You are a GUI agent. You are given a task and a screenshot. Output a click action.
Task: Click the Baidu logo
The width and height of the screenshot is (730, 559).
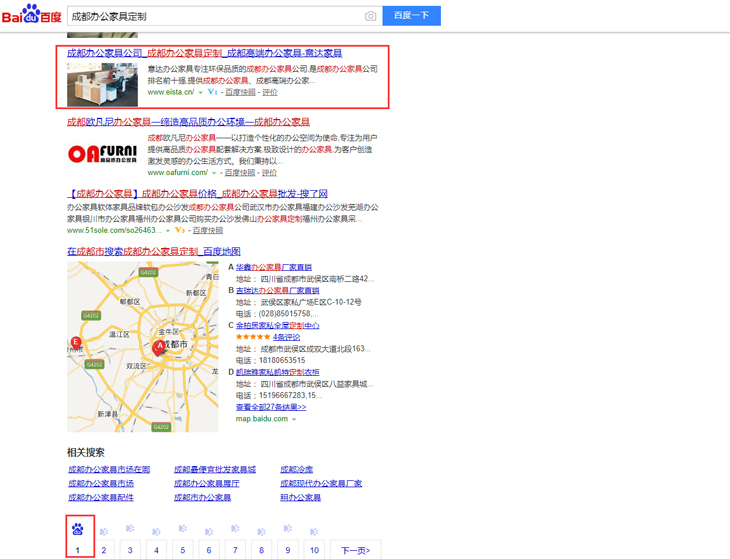pos(32,15)
